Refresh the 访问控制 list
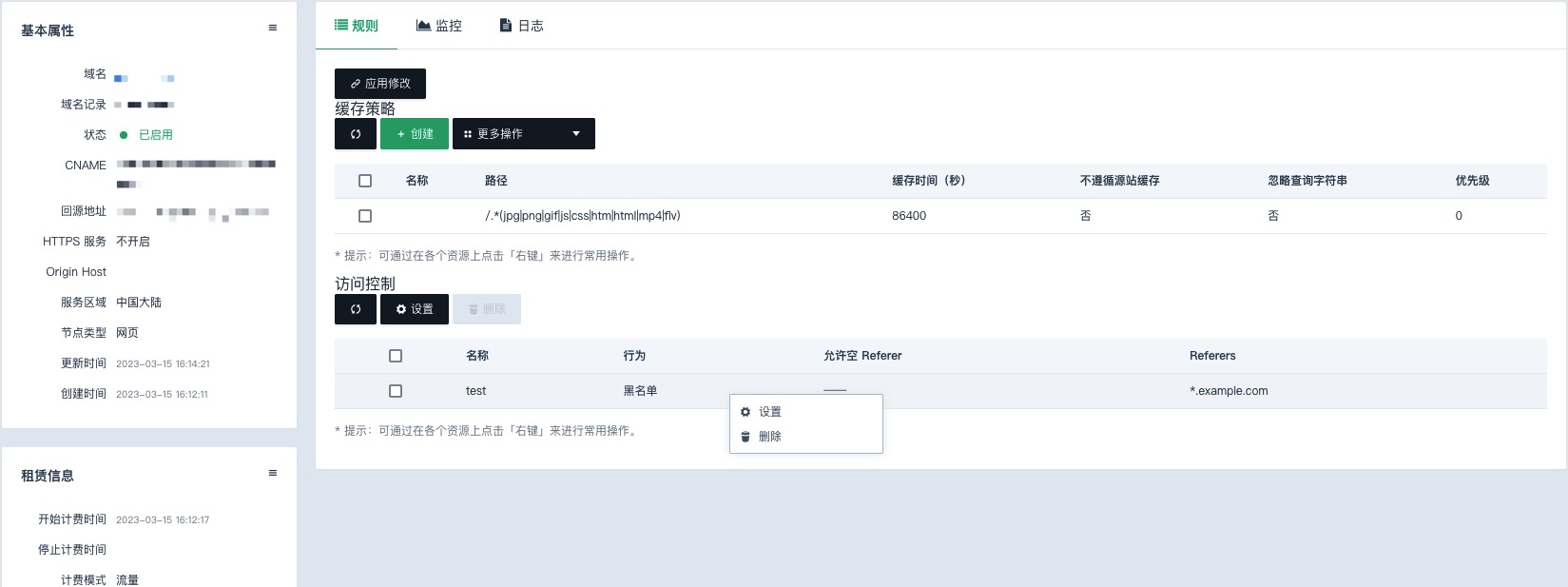1568x587 pixels. point(356,309)
